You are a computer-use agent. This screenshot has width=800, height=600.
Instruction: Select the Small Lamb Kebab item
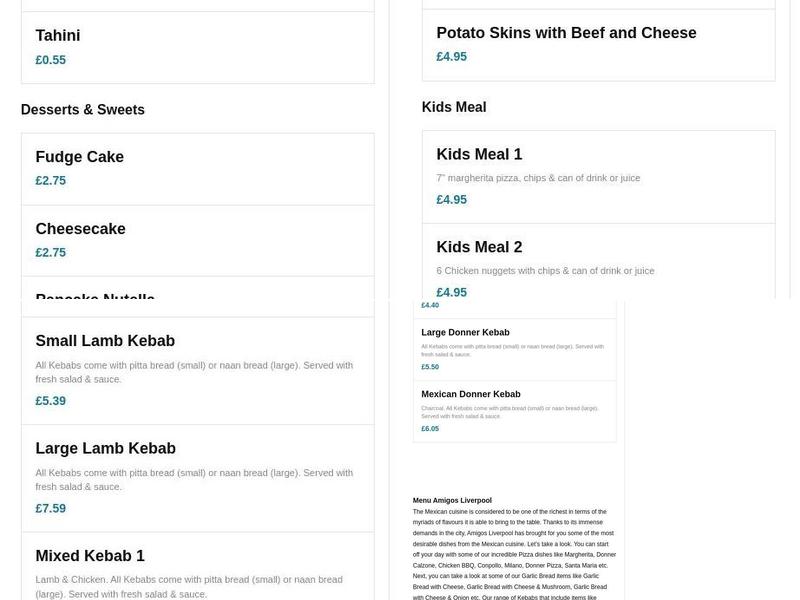[105, 341]
